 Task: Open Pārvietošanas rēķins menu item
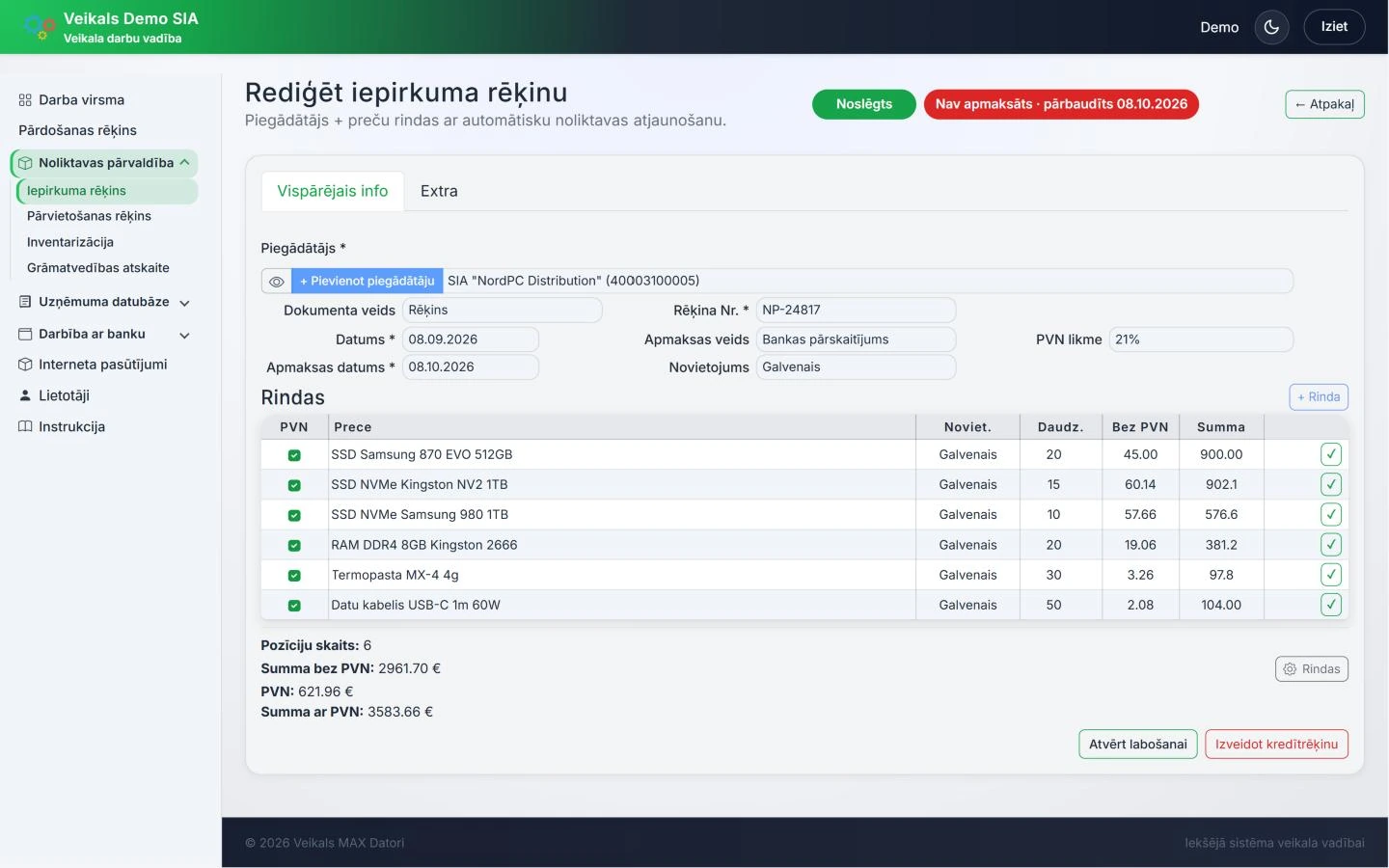point(89,216)
